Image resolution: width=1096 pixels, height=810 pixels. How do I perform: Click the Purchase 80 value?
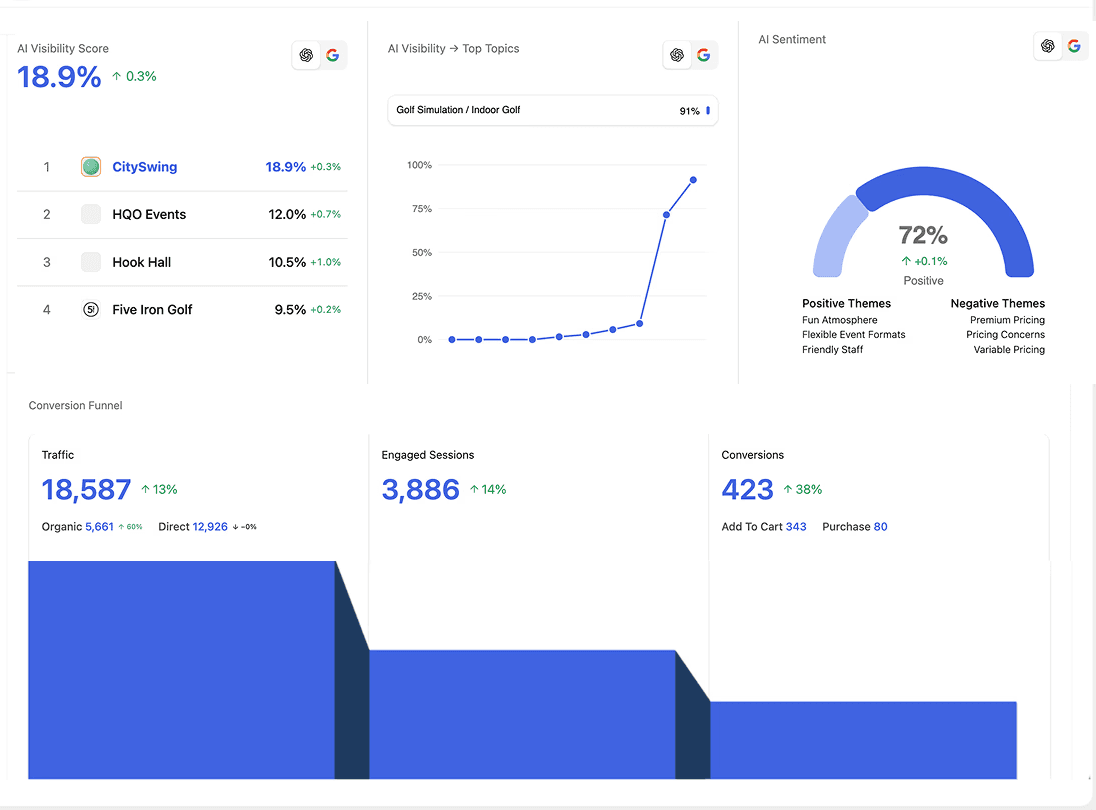tap(881, 527)
